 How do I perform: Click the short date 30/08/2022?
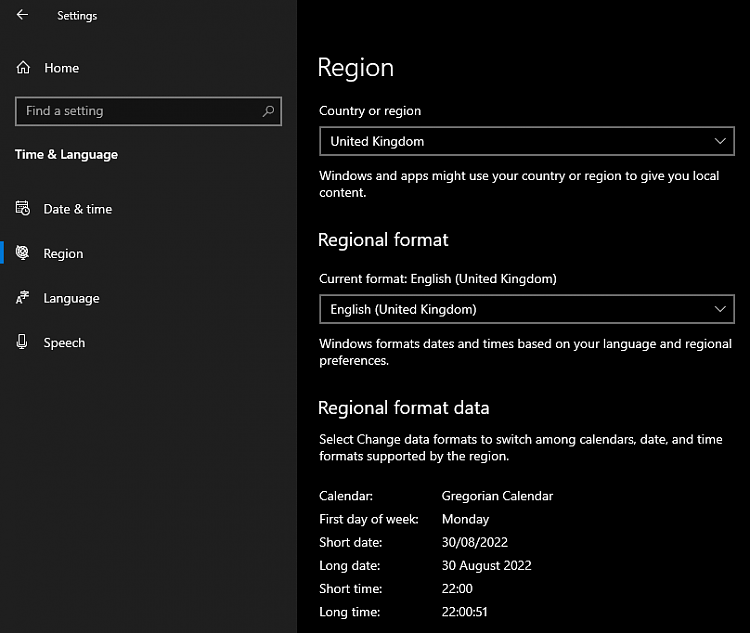coord(474,542)
